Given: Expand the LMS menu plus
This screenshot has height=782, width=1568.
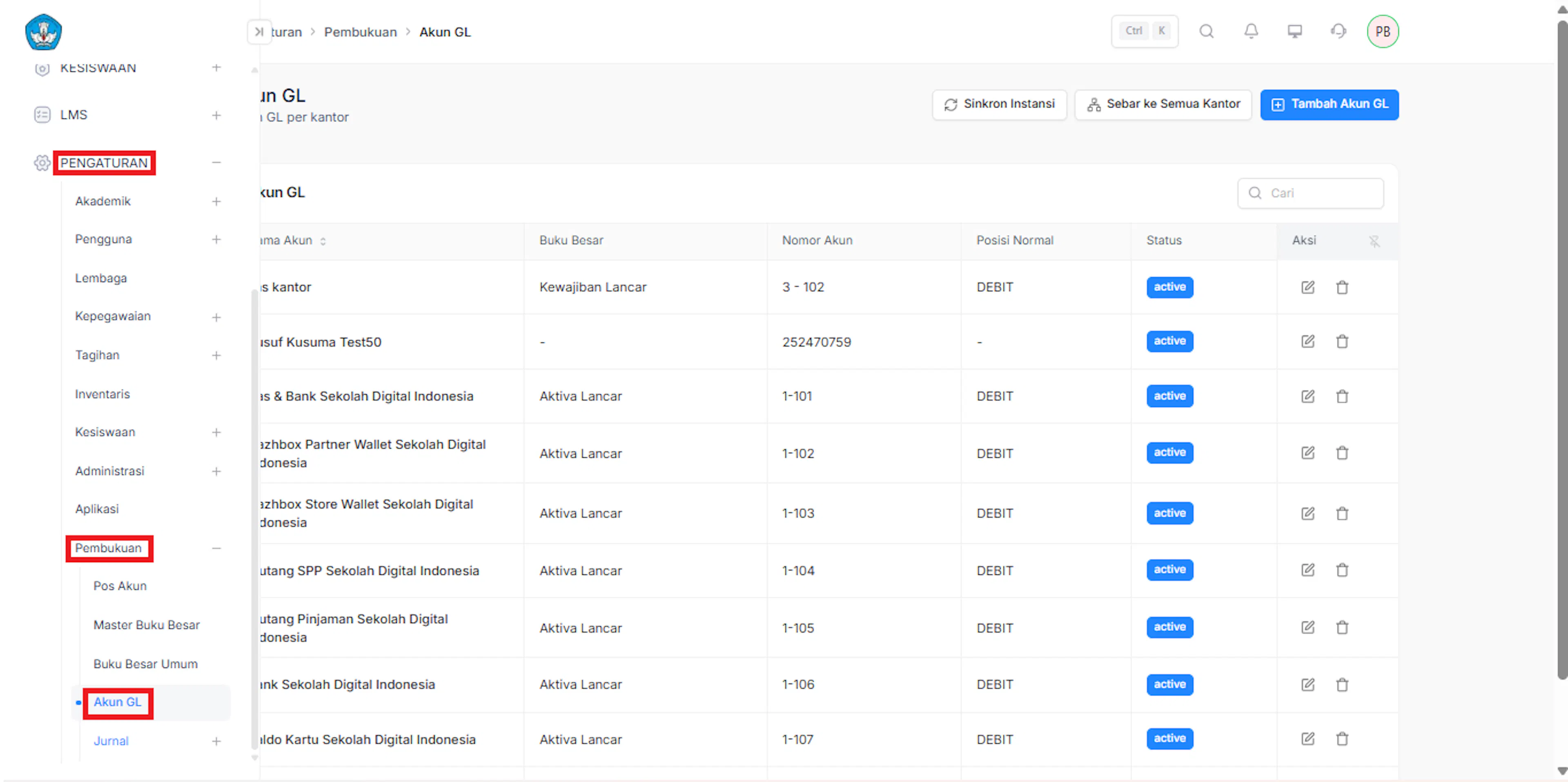Looking at the screenshot, I should pos(216,115).
